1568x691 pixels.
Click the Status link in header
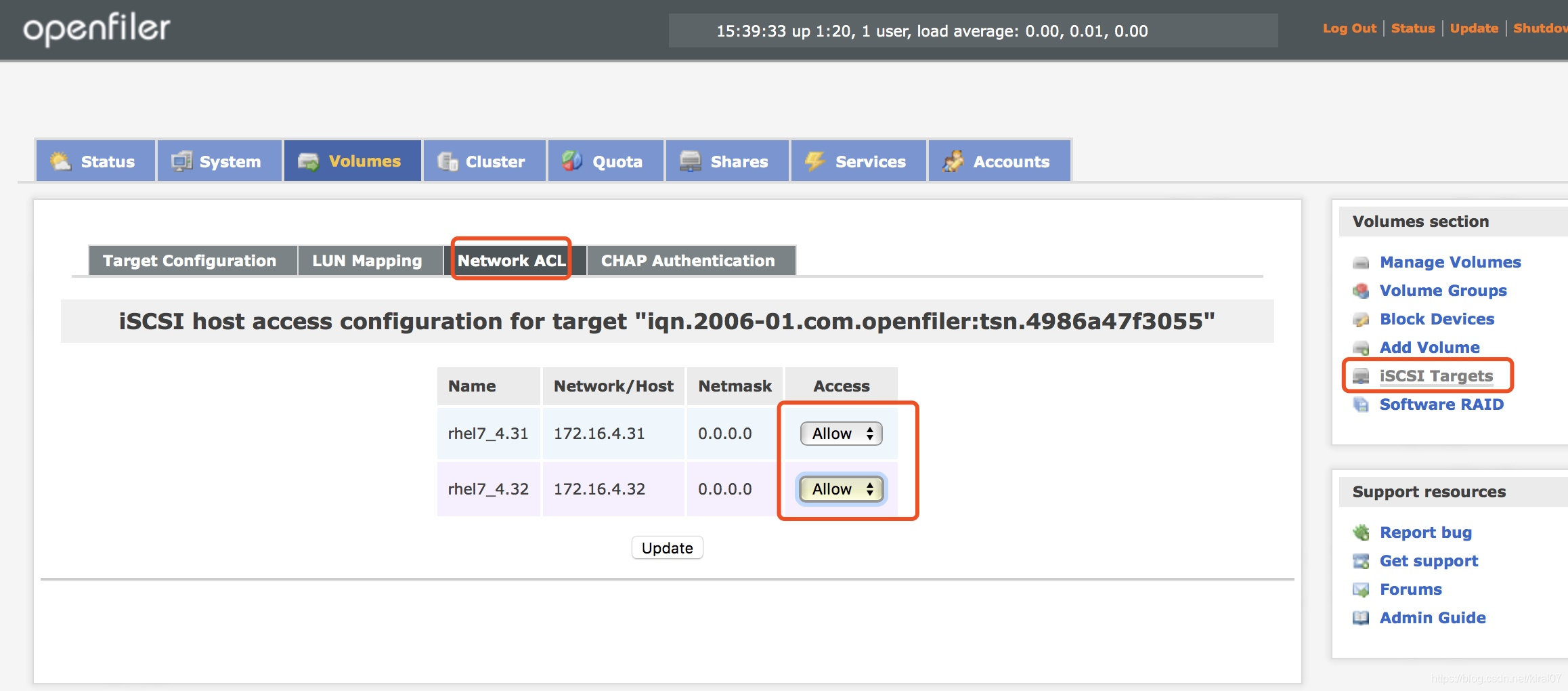pyautogui.click(x=1413, y=28)
